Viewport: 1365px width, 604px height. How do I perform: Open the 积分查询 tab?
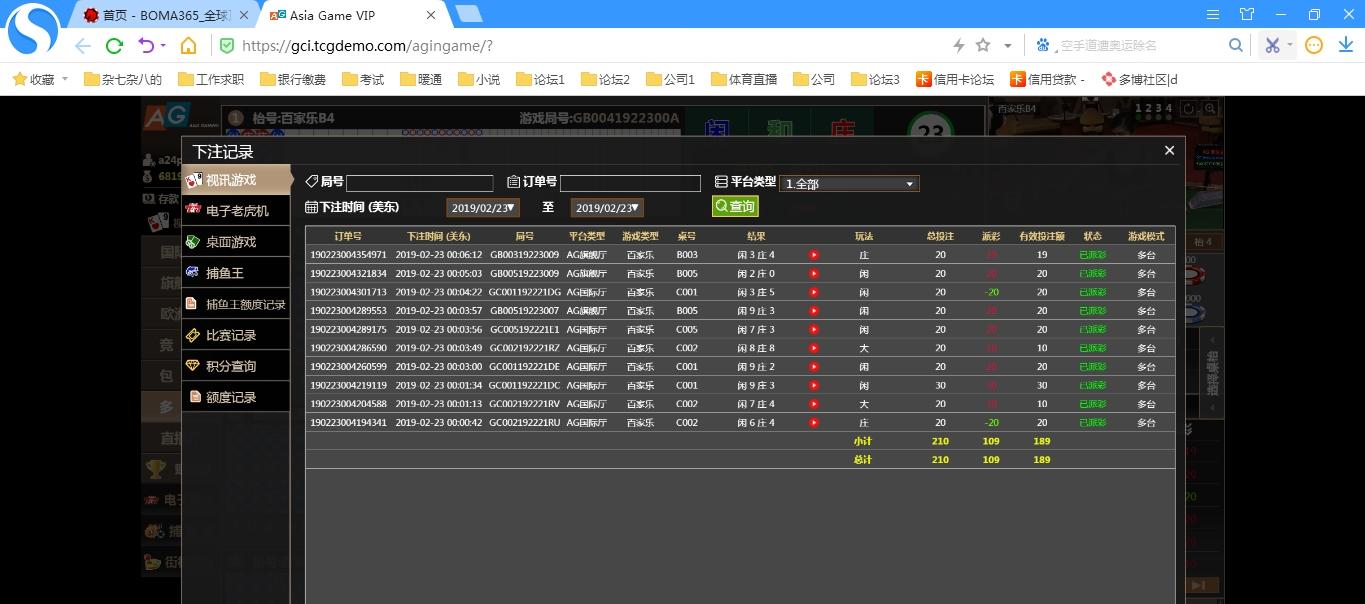coord(236,366)
